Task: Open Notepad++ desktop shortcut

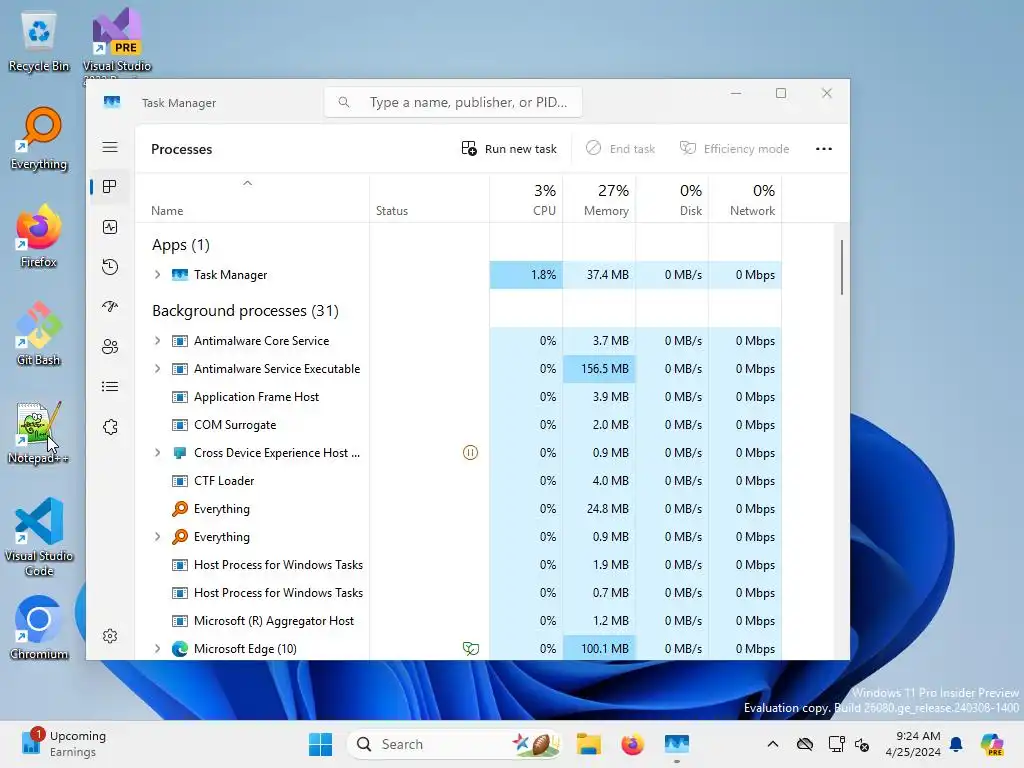Action: pyautogui.click(x=39, y=432)
